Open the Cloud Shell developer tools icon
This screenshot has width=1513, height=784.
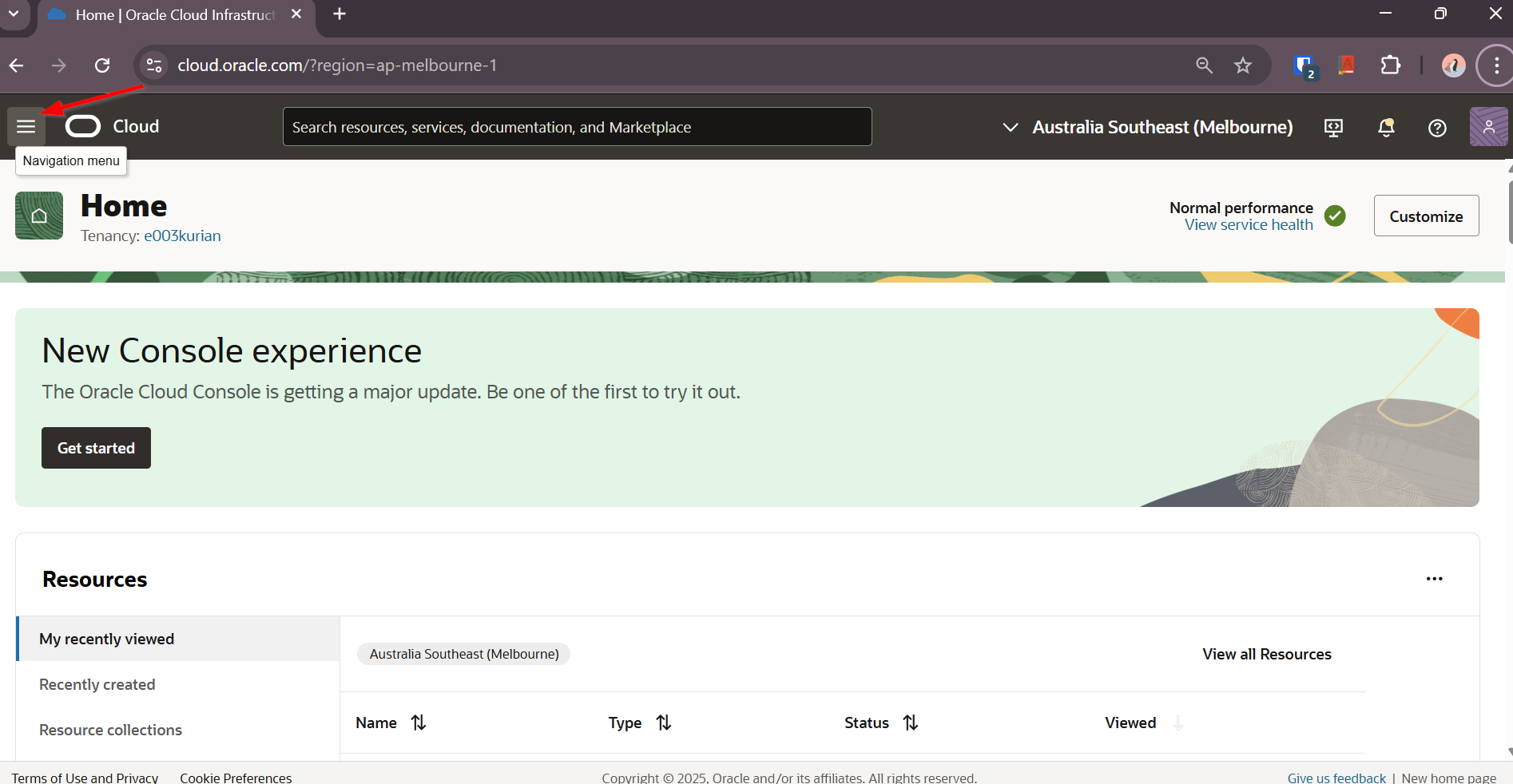1333,128
